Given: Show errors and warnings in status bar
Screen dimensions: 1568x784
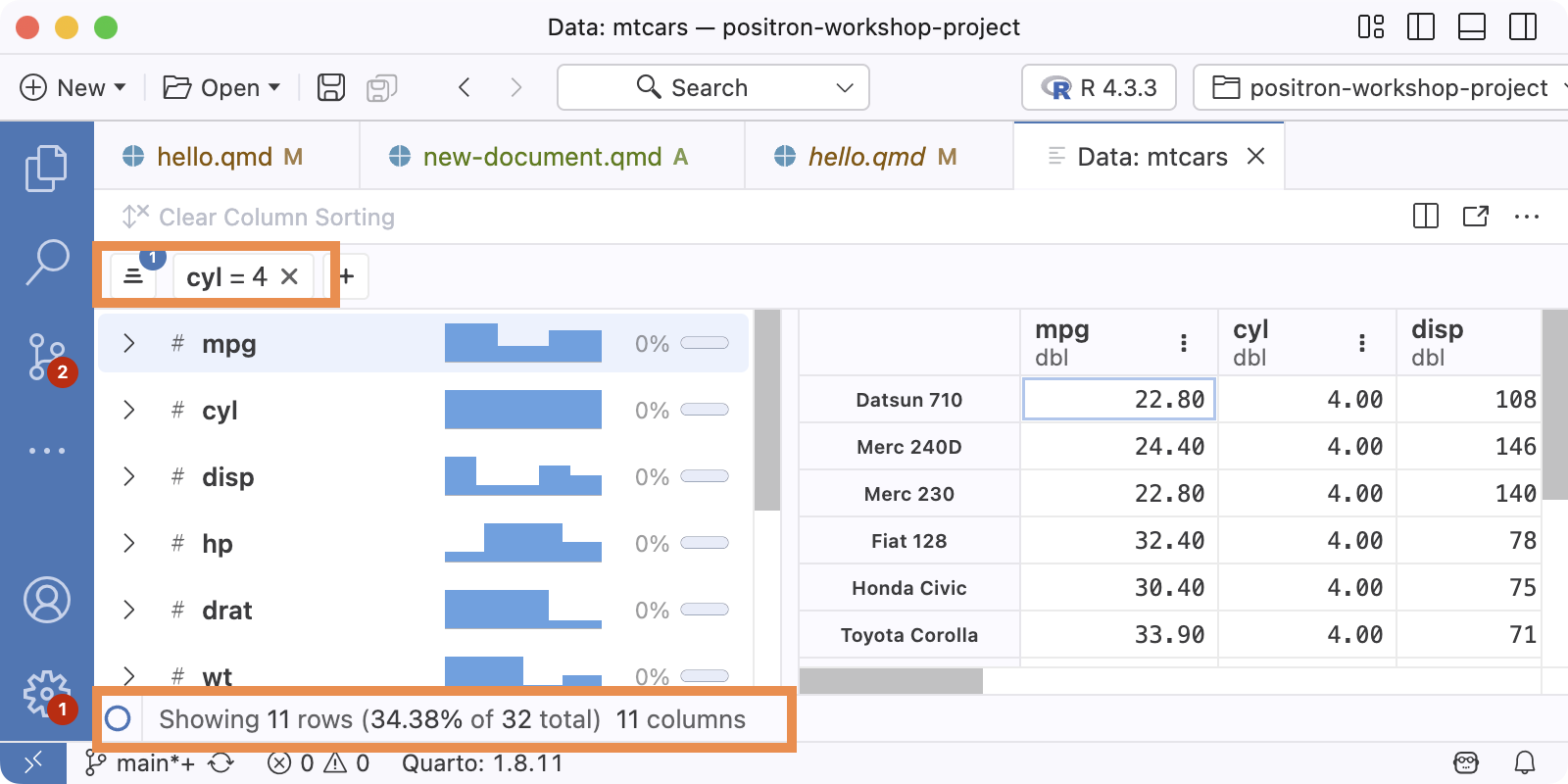Looking at the screenshot, I should pos(318,762).
